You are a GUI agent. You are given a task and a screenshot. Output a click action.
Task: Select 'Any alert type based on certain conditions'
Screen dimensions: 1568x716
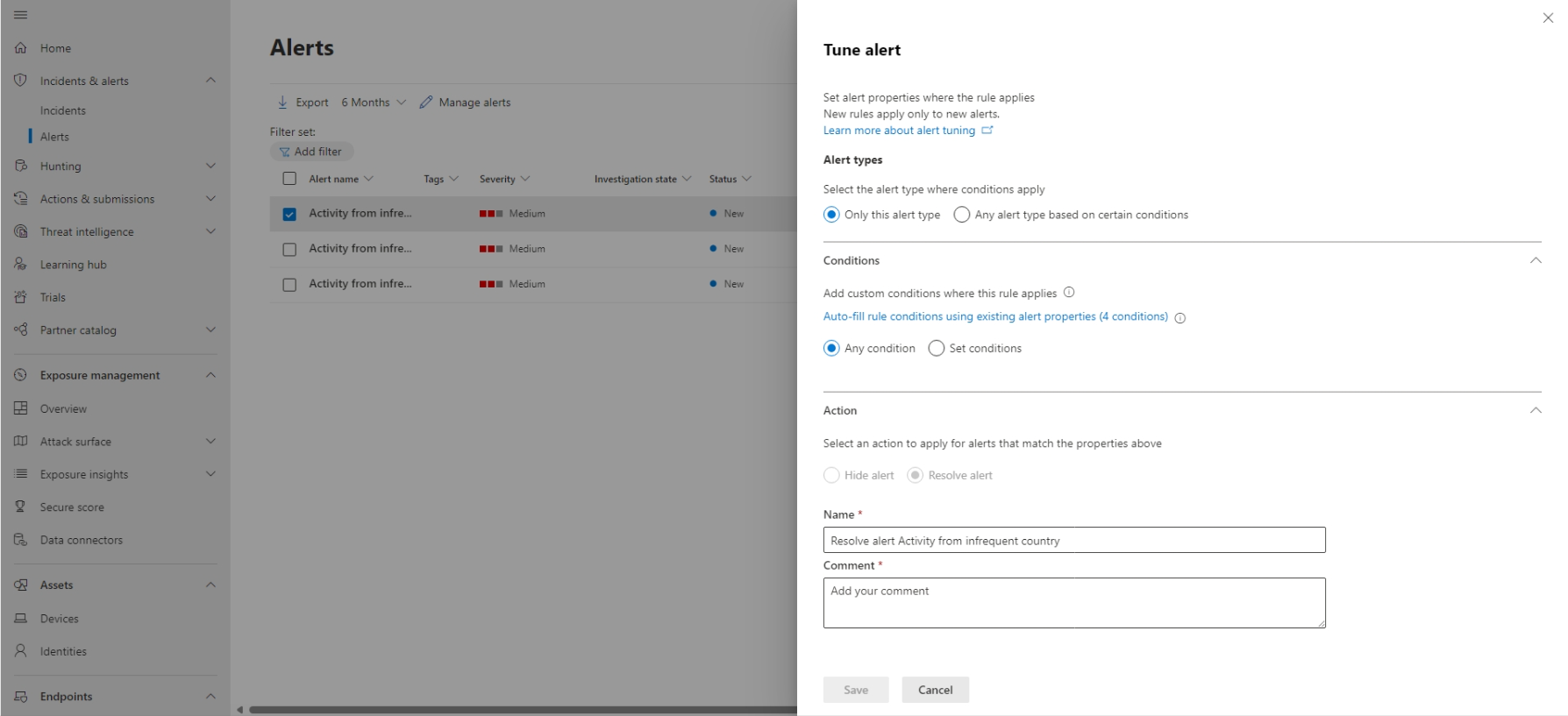pyautogui.click(x=962, y=215)
